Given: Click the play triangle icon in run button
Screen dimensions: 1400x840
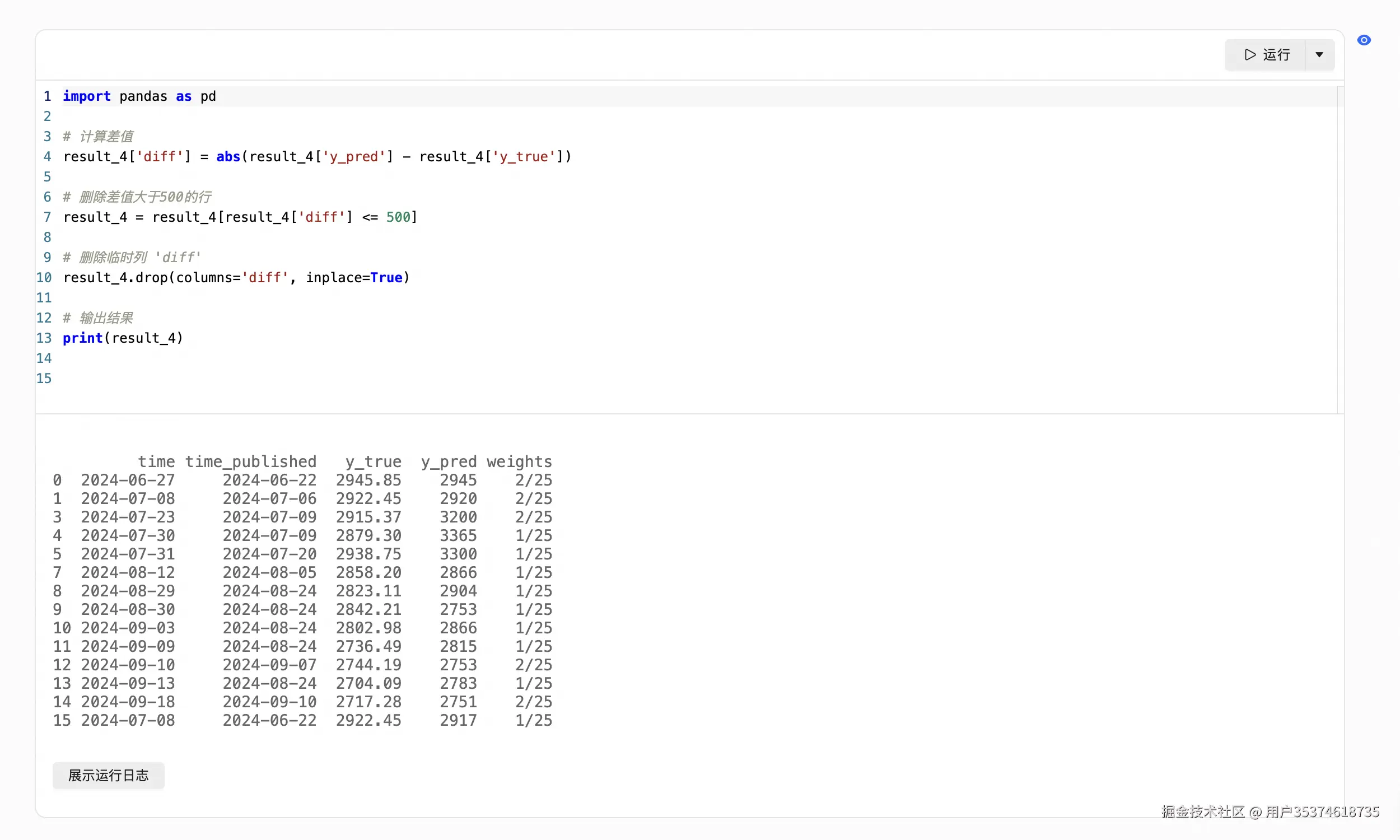Looking at the screenshot, I should [1249, 55].
